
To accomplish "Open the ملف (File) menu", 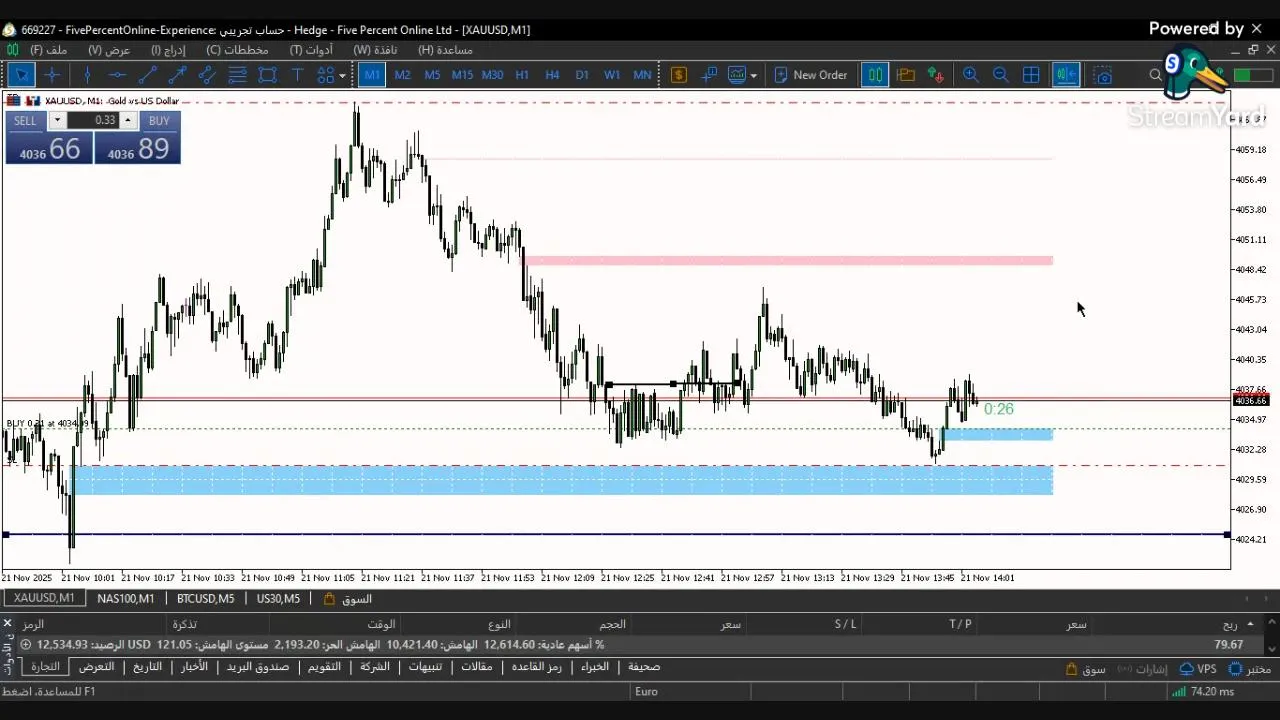I will pos(49,49).
